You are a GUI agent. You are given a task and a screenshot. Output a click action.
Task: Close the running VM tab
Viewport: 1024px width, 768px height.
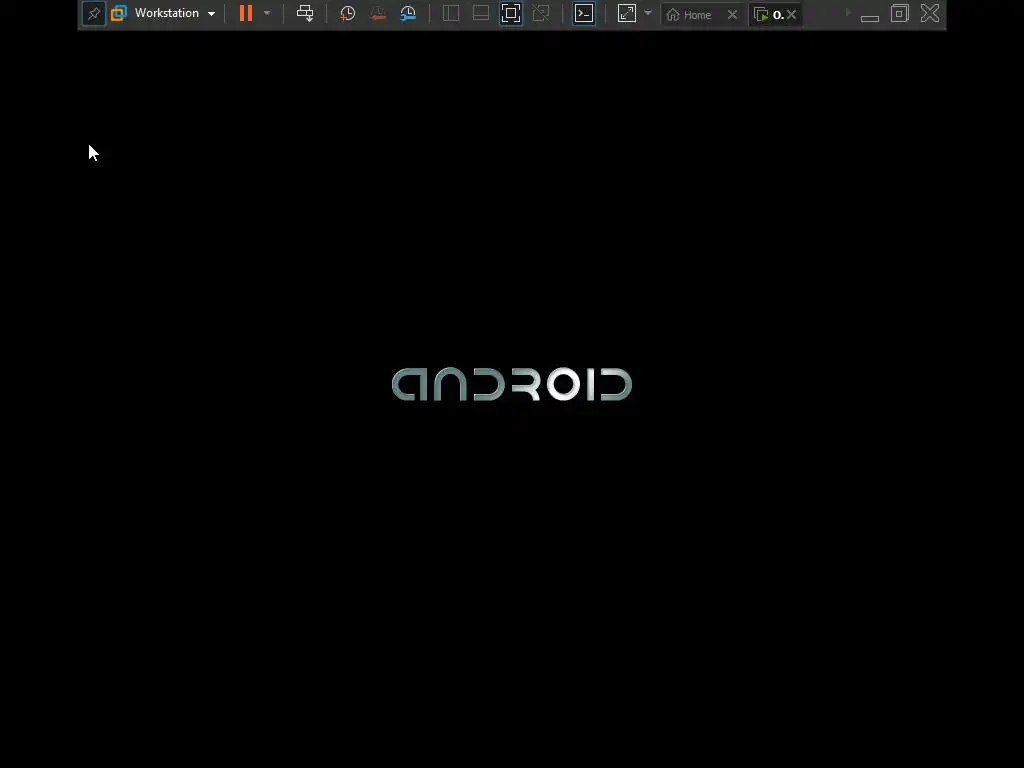(792, 14)
